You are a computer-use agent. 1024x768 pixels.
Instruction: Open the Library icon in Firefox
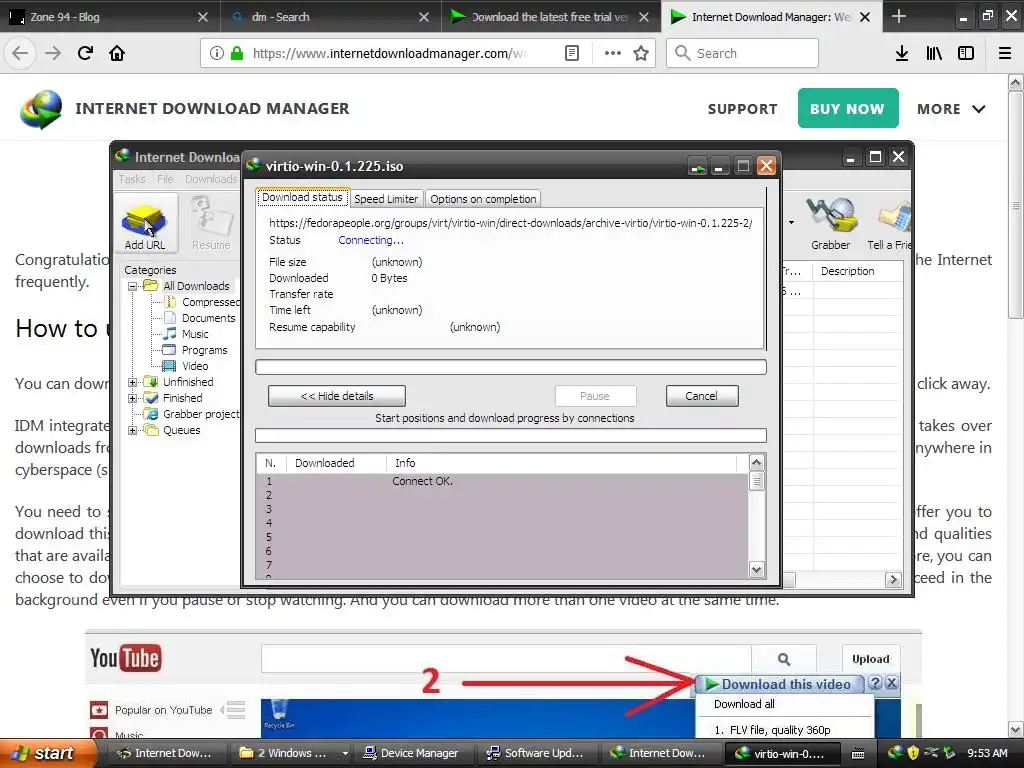pyautogui.click(x=934, y=53)
